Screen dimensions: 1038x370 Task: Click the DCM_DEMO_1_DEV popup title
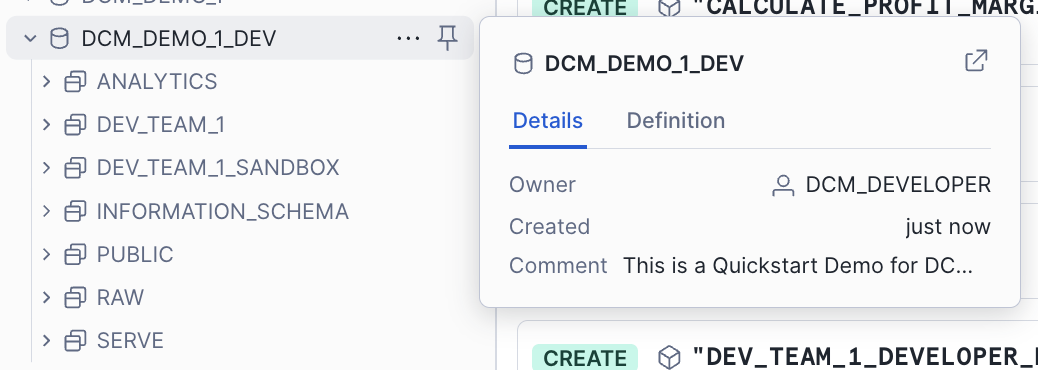(x=644, y=64)
